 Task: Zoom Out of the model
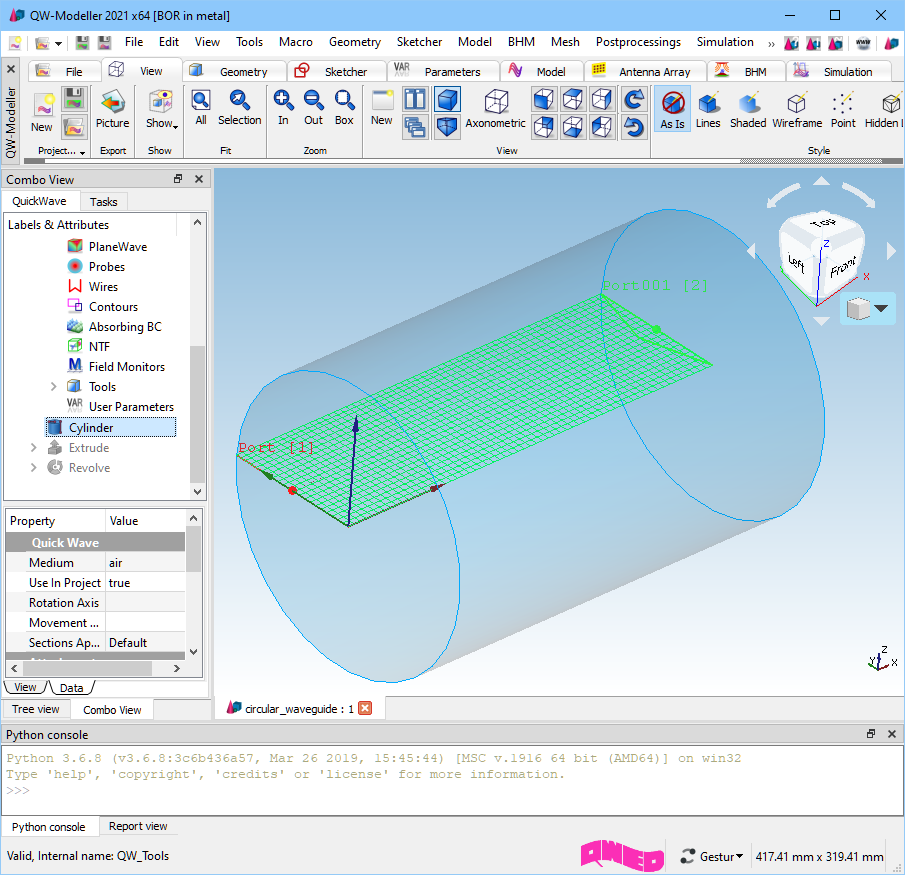pyautogui.click(x=313, y=108)
